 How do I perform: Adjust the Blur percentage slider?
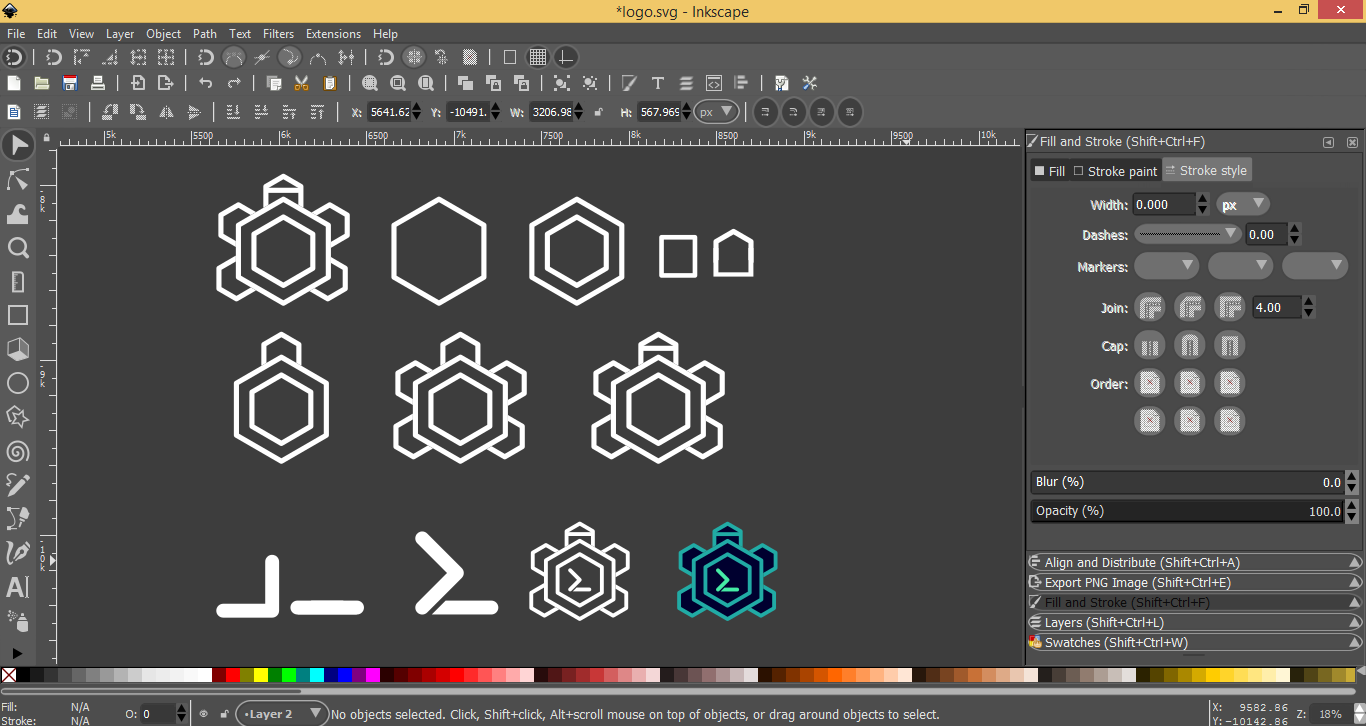tap(1188, 482)
